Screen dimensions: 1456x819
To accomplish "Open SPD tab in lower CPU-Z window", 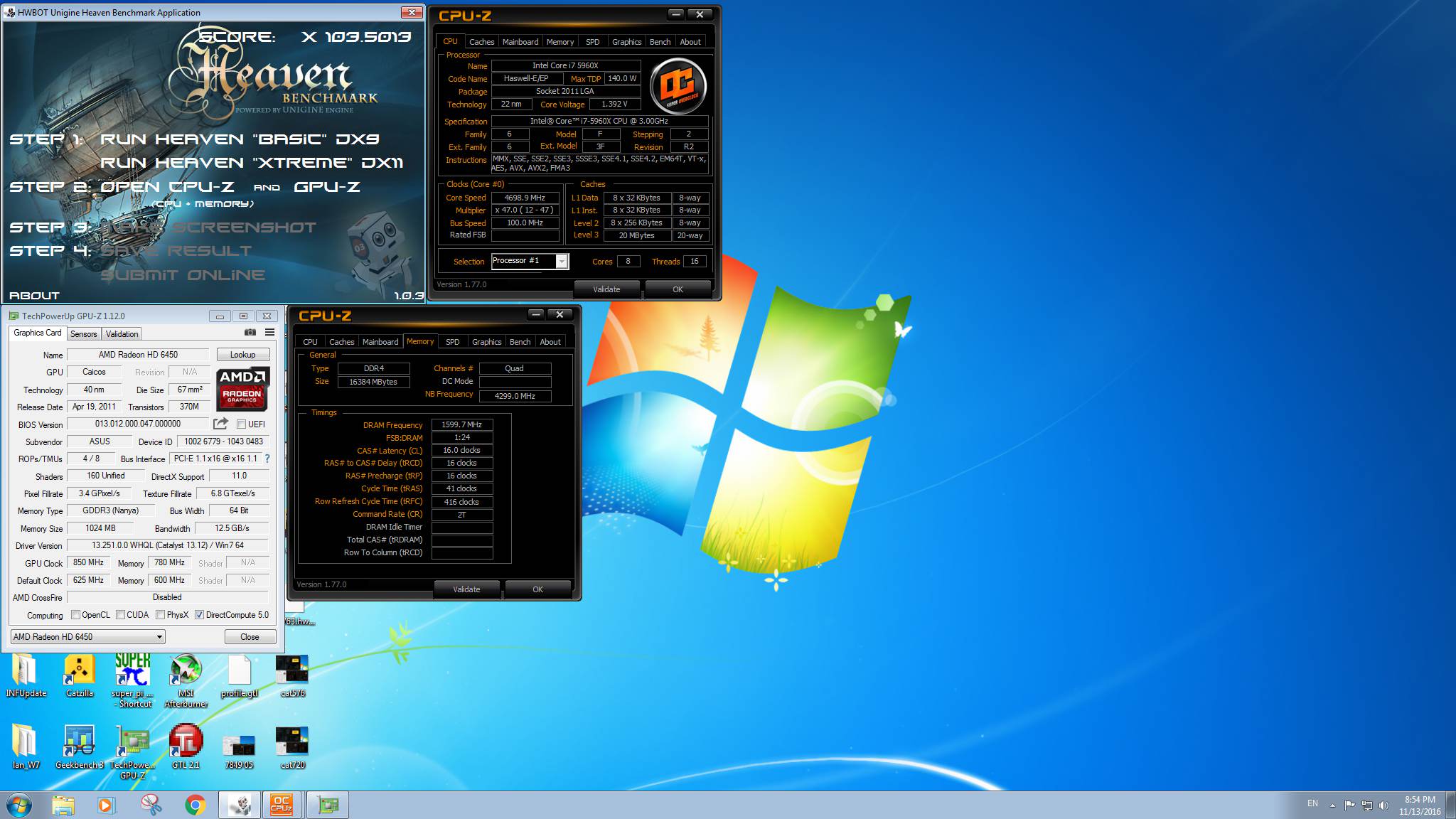I will tap(452, 342).
